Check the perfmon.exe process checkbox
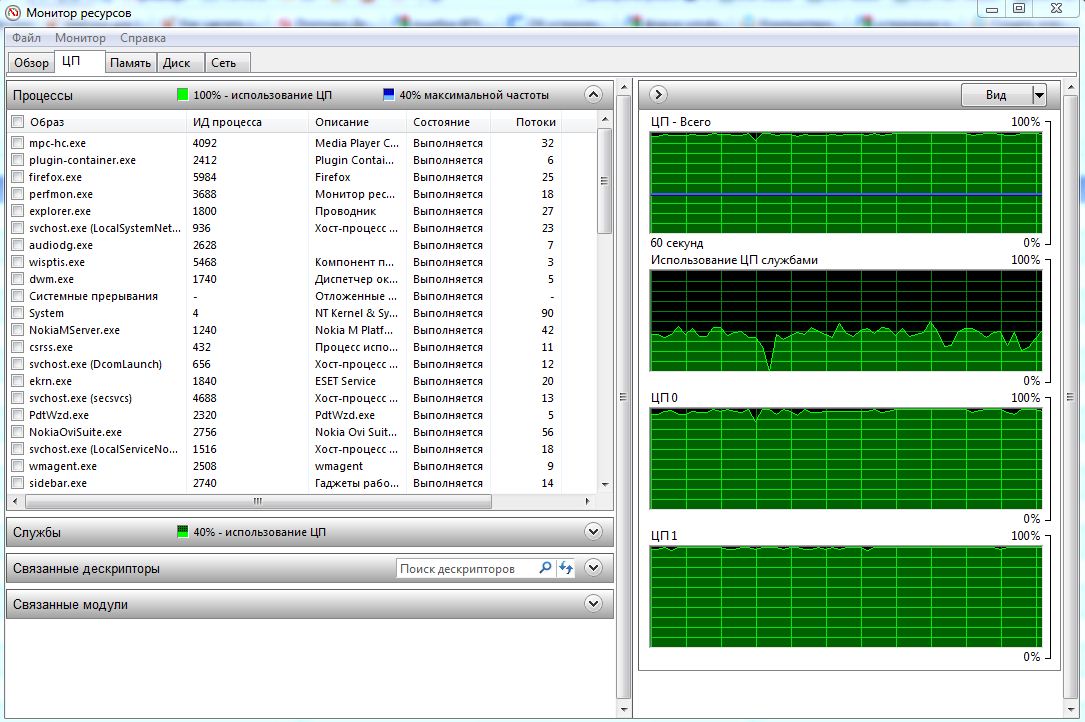Viewport: 1085px width, 722px height. (18, 195)
